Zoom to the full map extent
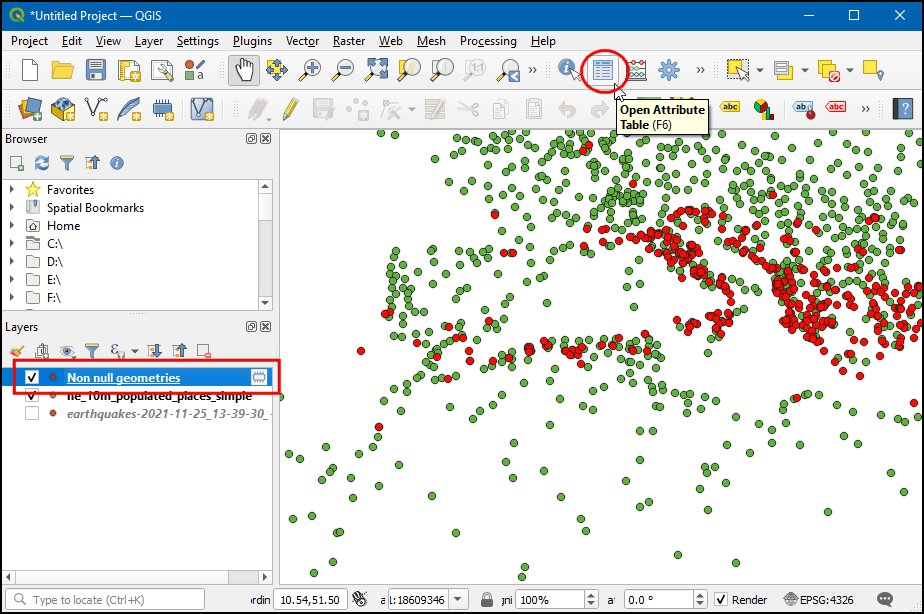 [377, 72]
